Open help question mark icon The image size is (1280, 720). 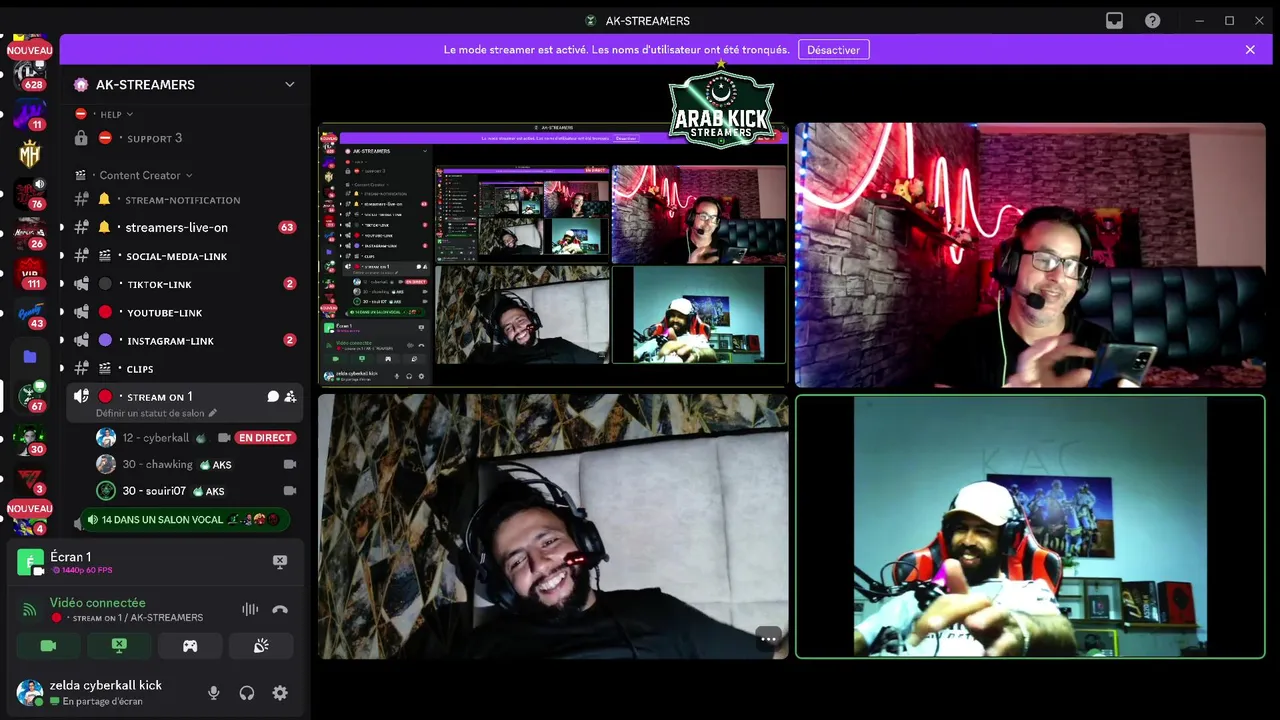(1153, 21)
